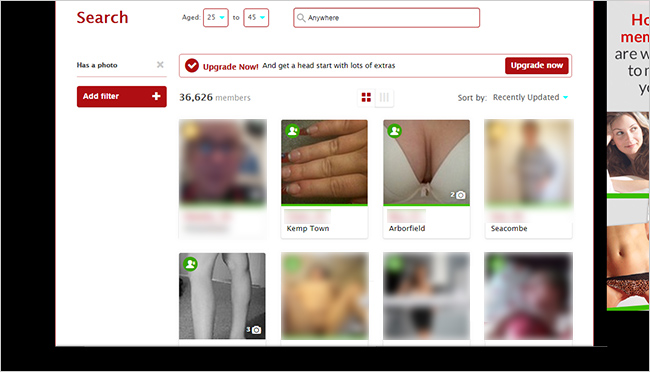
Task: Click the 36,626 members count text
Action: point(215,97)
